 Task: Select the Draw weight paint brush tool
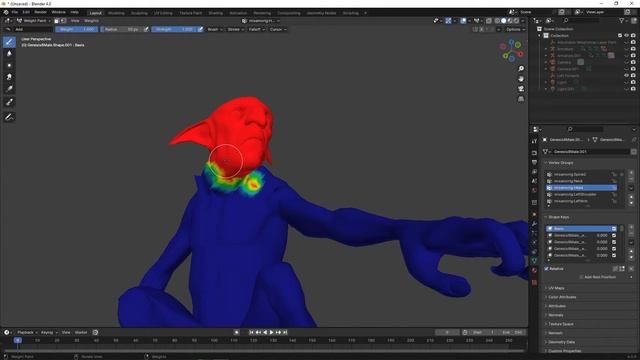pyautogui.click(x=9, y=42)
